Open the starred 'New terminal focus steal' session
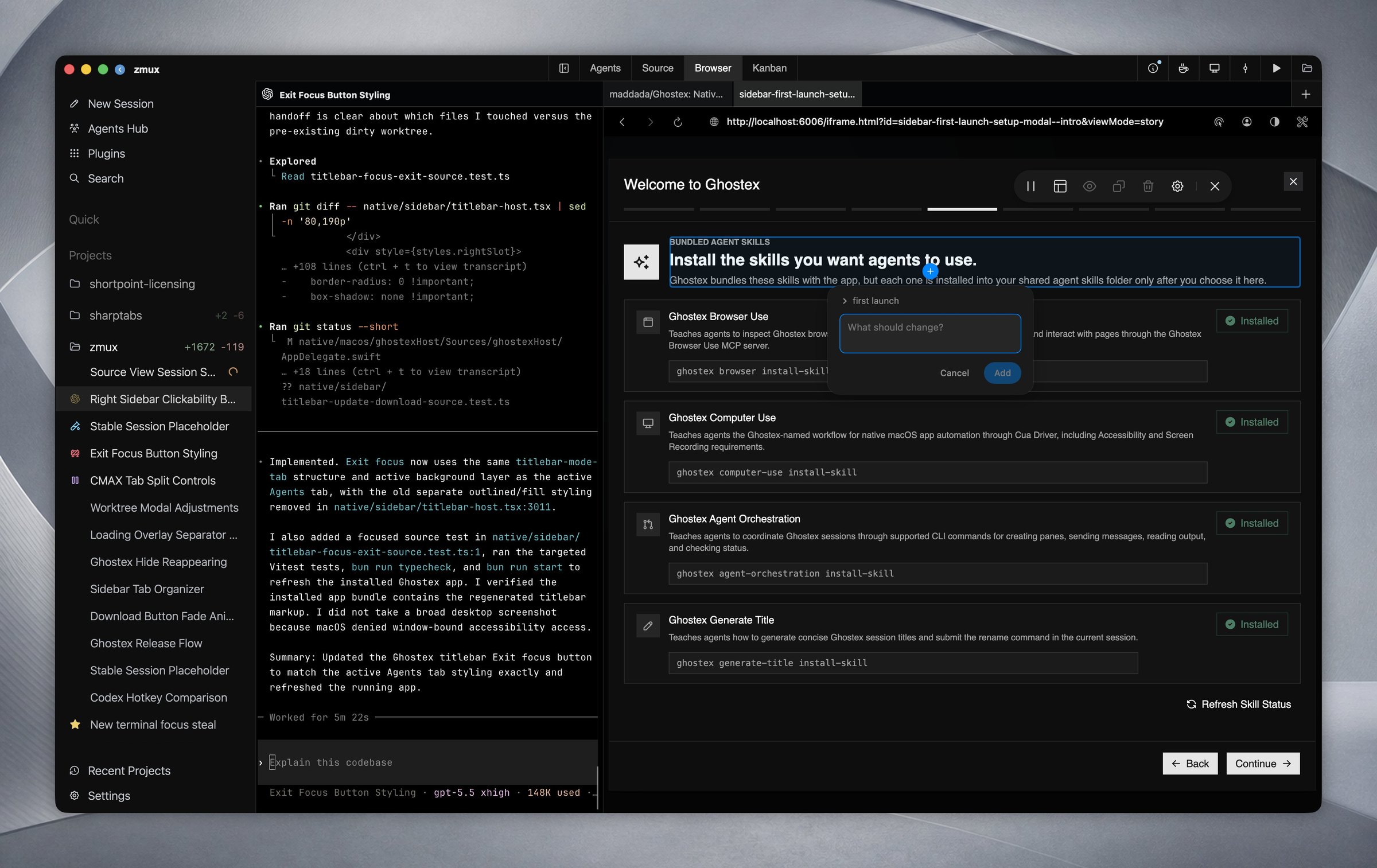Viewport: 1377px width, 868px height. (154, 725)
